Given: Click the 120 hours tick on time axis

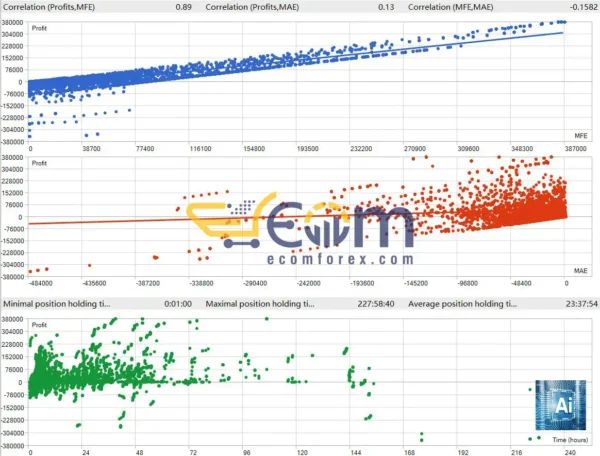Looking at the screenshot, I should click(x=302, y=453).
